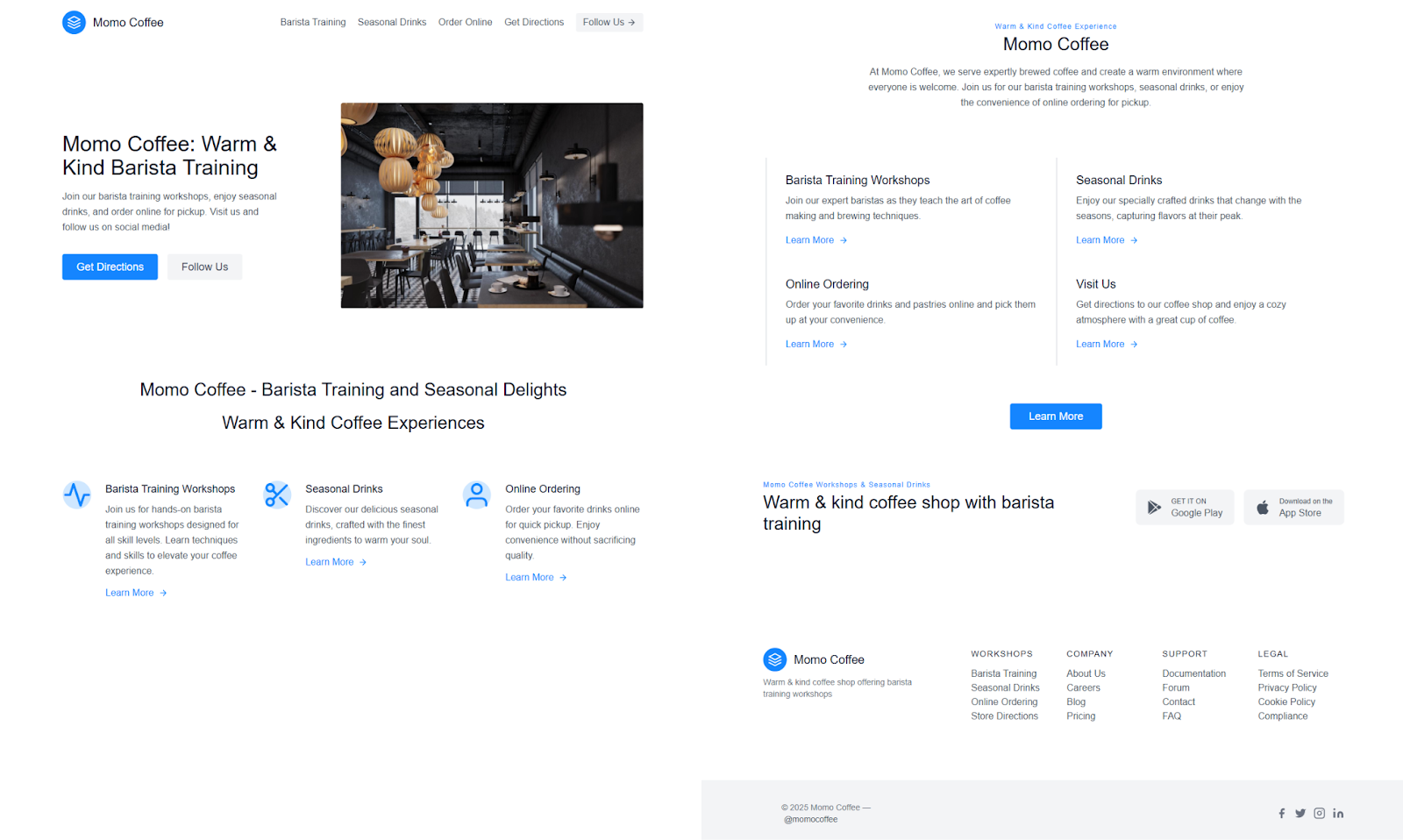Click the blue centered Learn More button
This screenshot has height=840, width=1403.
1056,416
